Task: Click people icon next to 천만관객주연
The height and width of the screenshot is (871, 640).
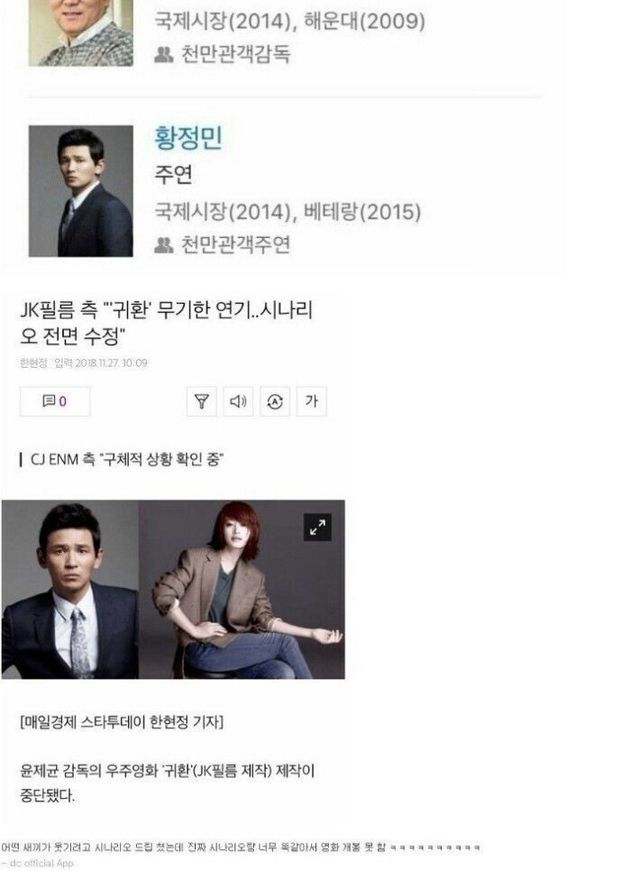Action: click(x=164, y=244)
